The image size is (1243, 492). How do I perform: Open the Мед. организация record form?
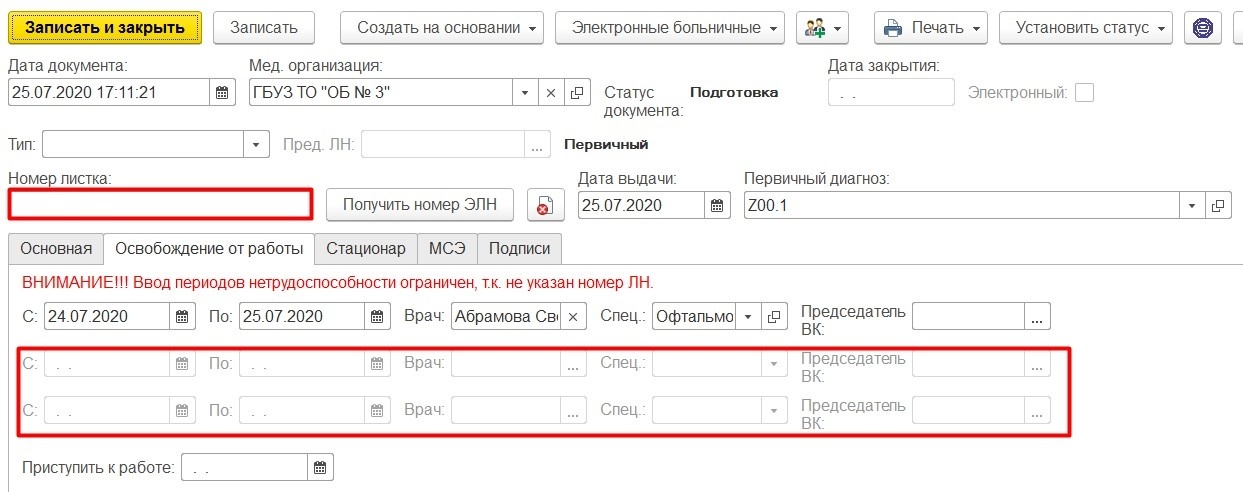[x=577, y=93]
